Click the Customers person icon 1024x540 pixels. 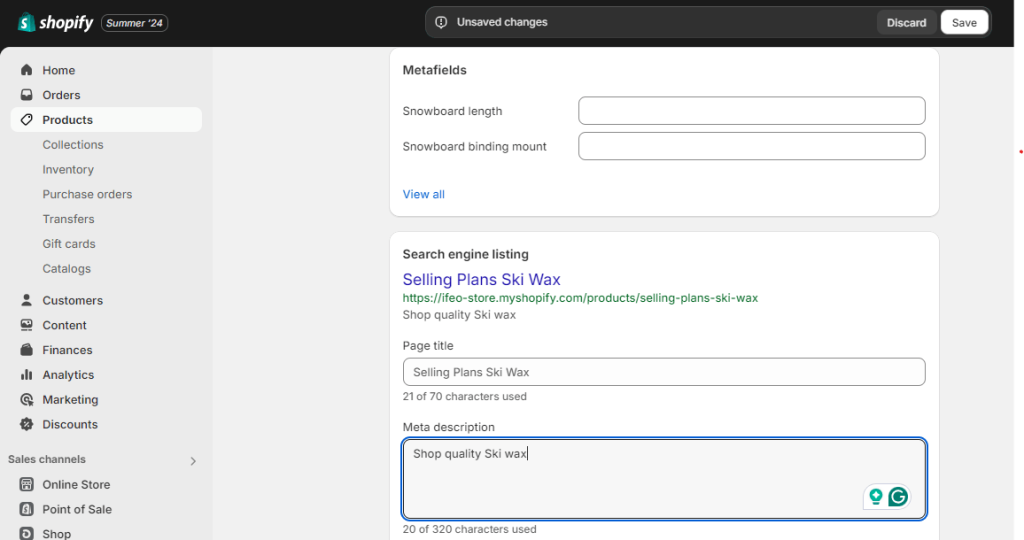(x=26, y=300)
